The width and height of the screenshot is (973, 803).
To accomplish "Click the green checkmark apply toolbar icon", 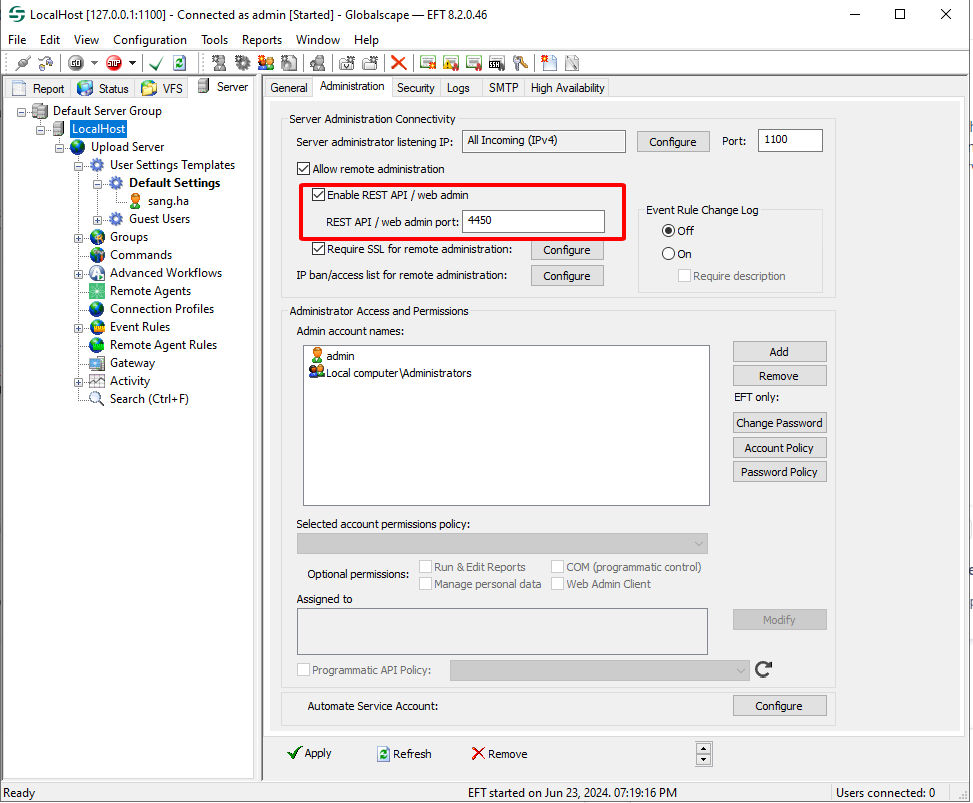I will click(156, 63).
